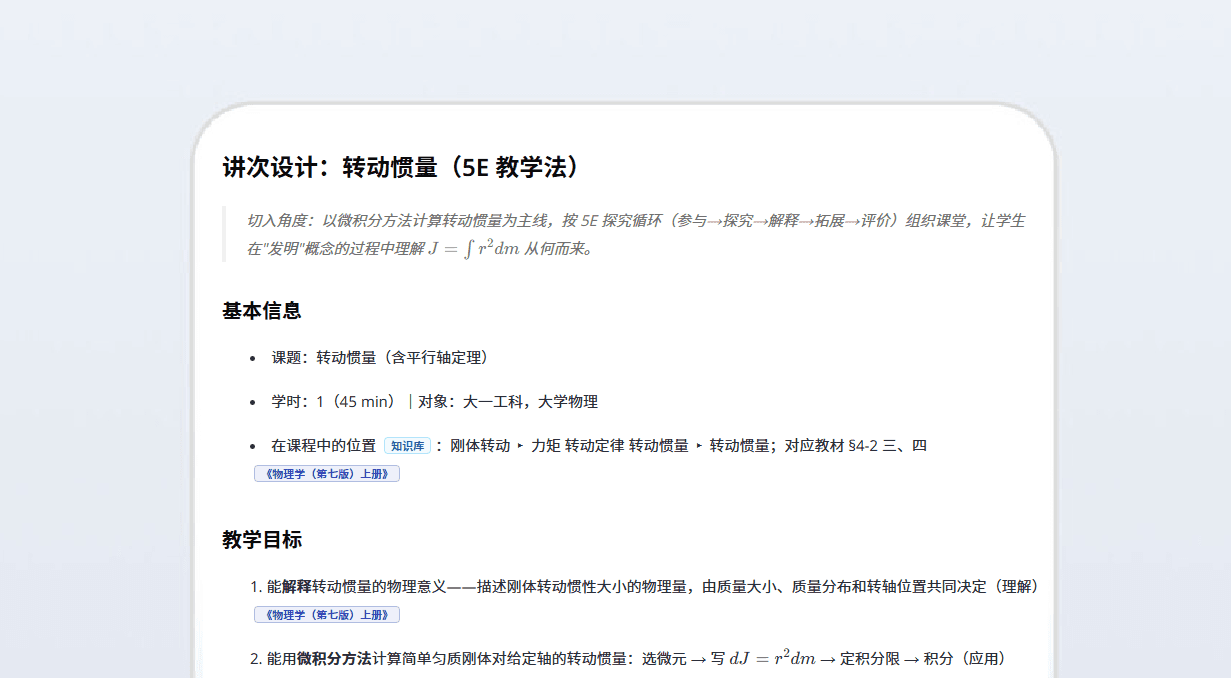Click the title 讲次设计：转动惯量（5E 教学法）
Viewport: 1232px width, 678px height.
[x=401, y=167]
